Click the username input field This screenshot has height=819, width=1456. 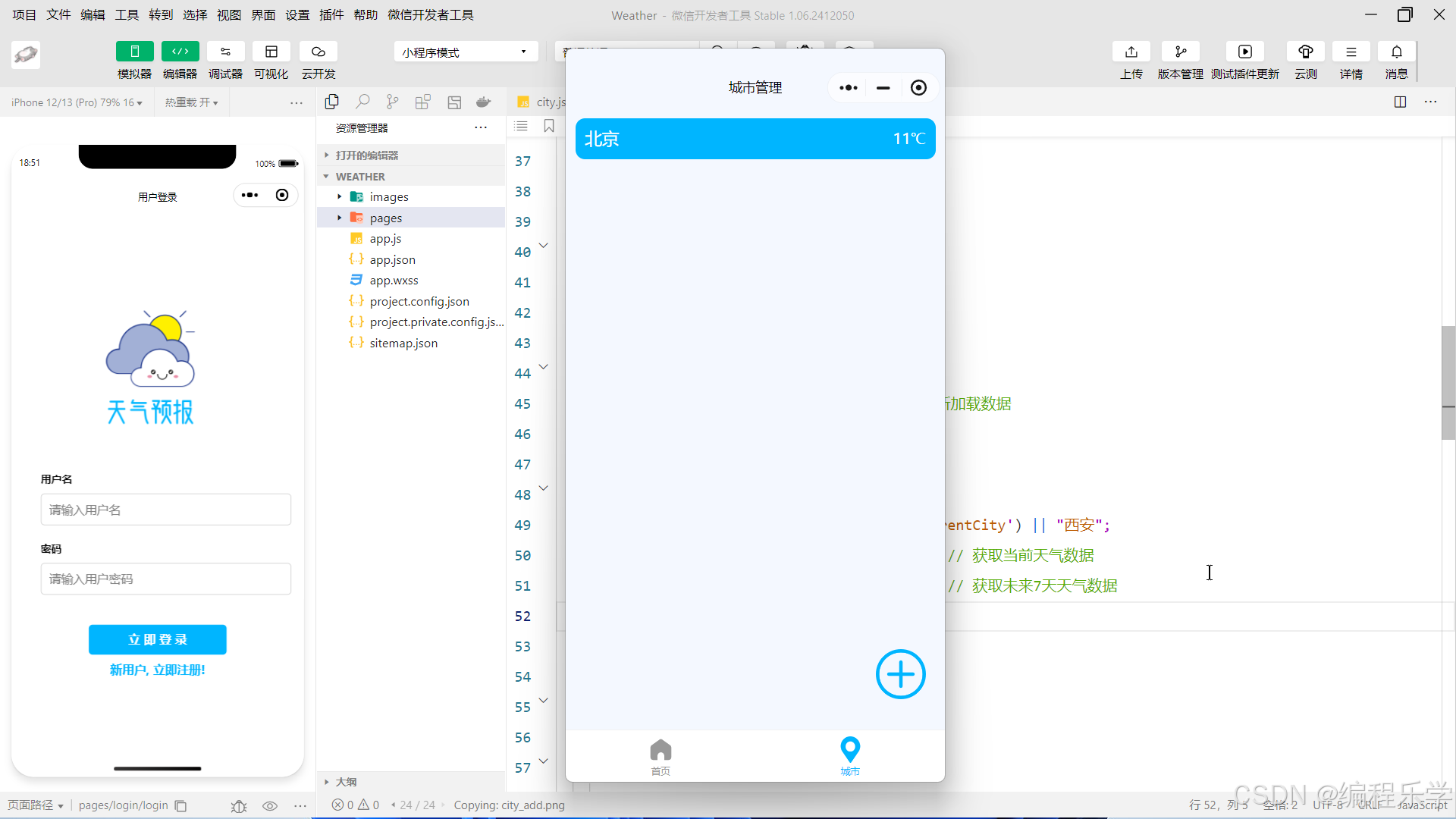(165, 510)
